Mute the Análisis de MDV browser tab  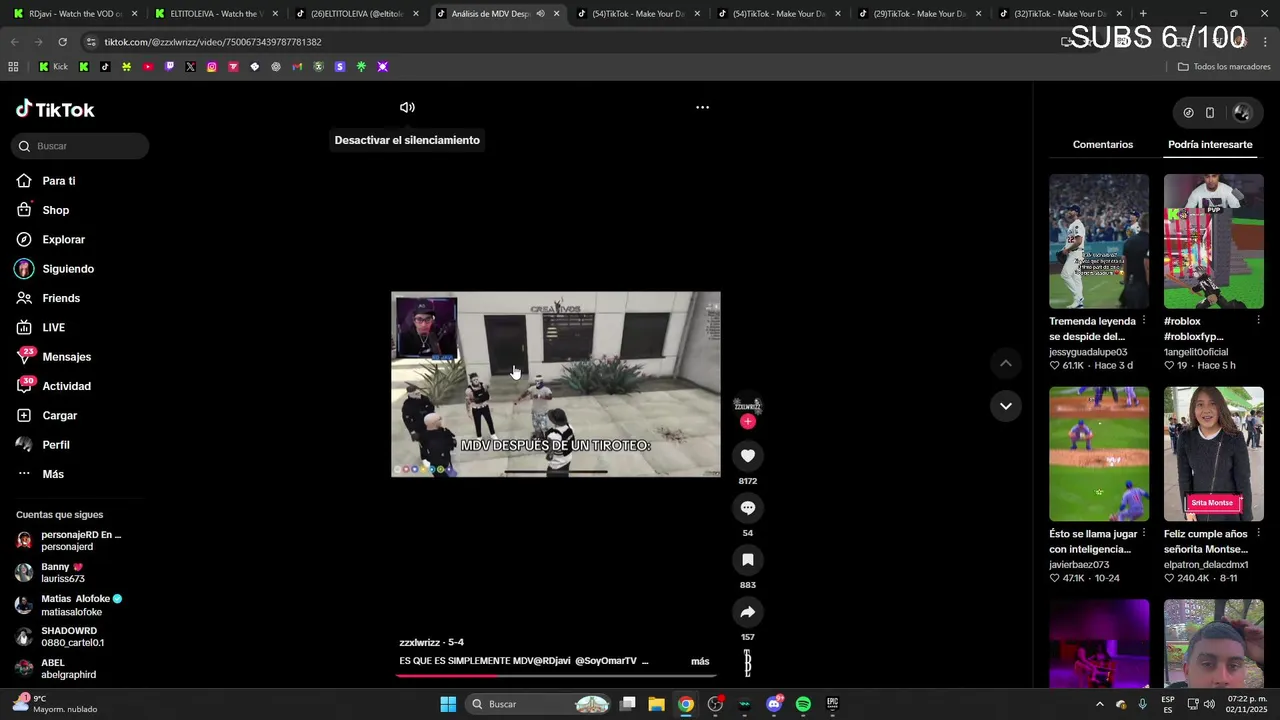click(x=540, y=14)
